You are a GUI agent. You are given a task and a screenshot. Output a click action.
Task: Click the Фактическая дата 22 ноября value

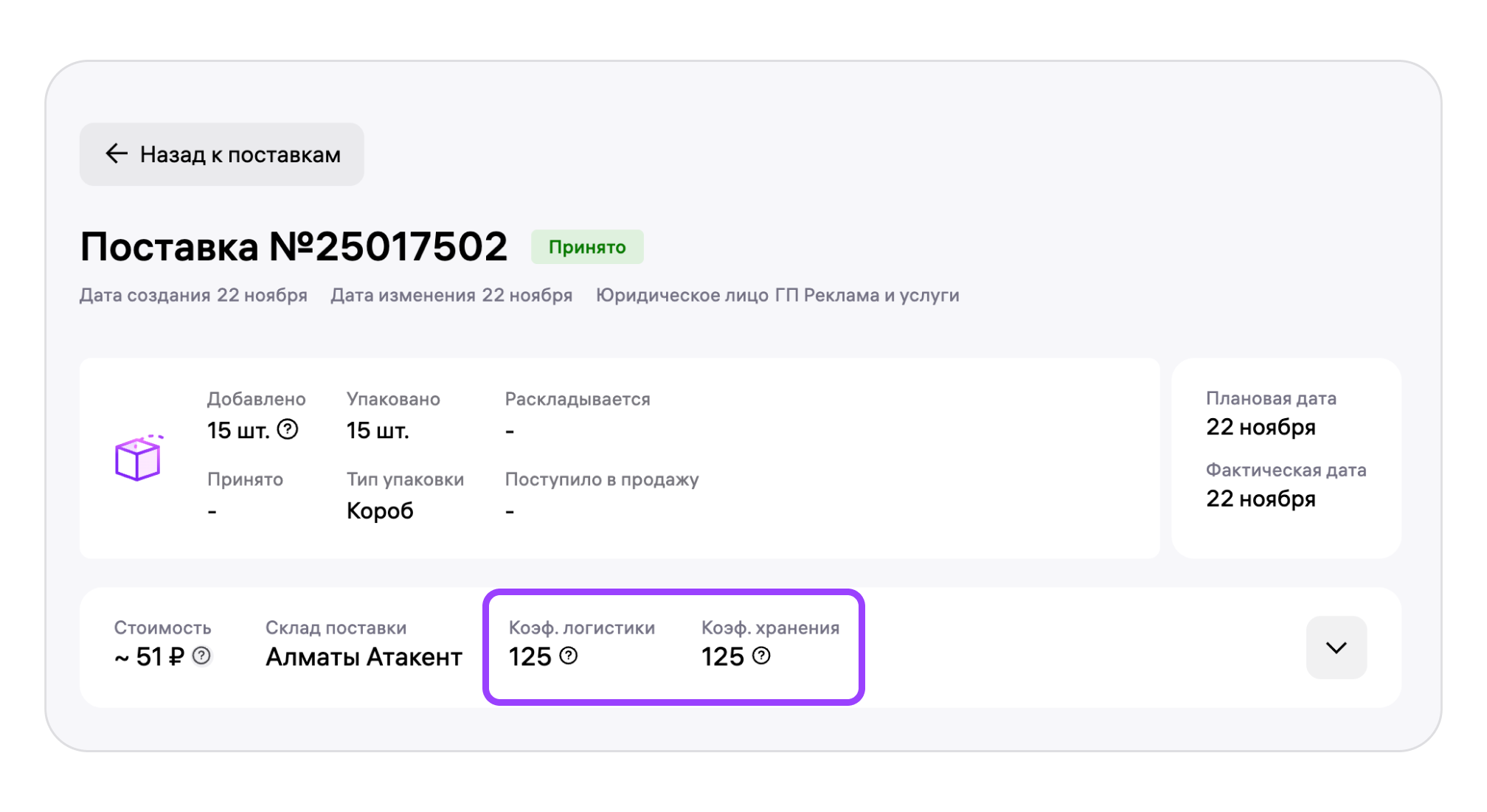tap(1261, 499)
